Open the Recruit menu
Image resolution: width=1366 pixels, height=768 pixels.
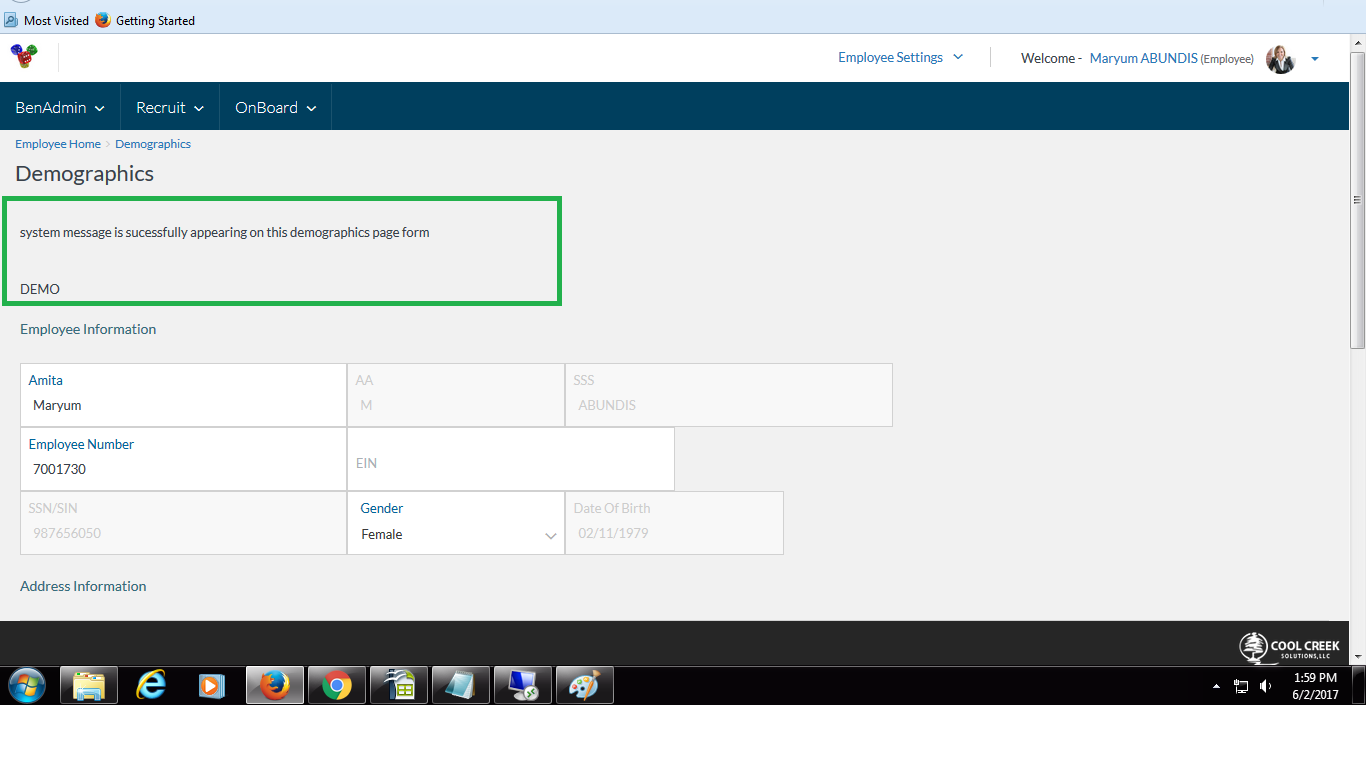click(x=170, y=107)
